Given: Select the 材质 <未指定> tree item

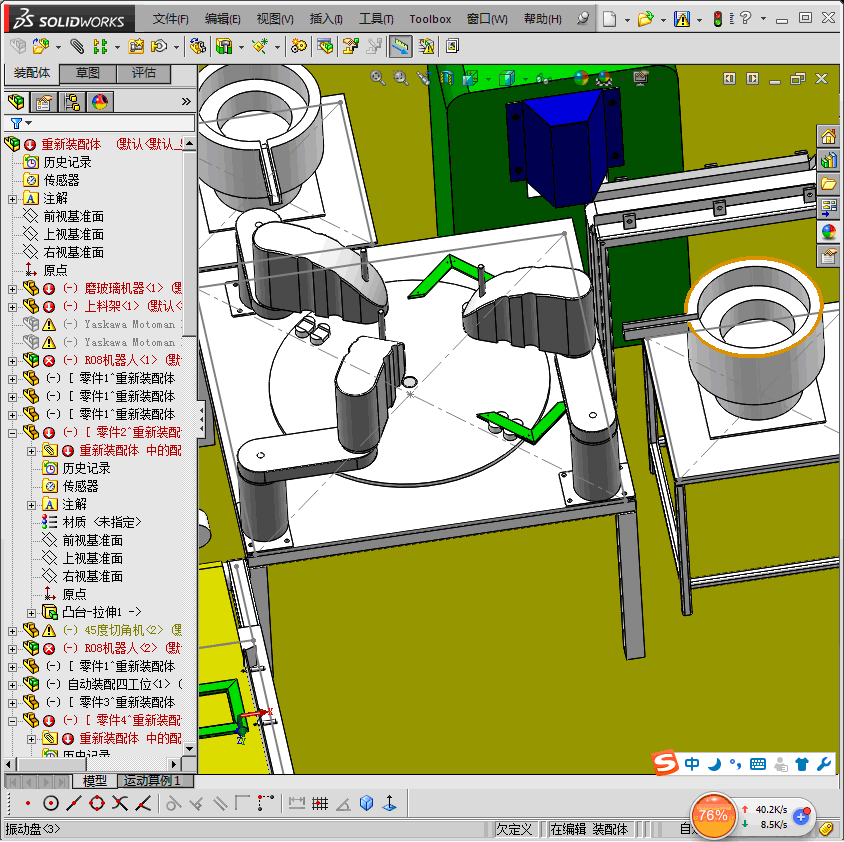Looking at the screenshot, I should click(102, 522).
